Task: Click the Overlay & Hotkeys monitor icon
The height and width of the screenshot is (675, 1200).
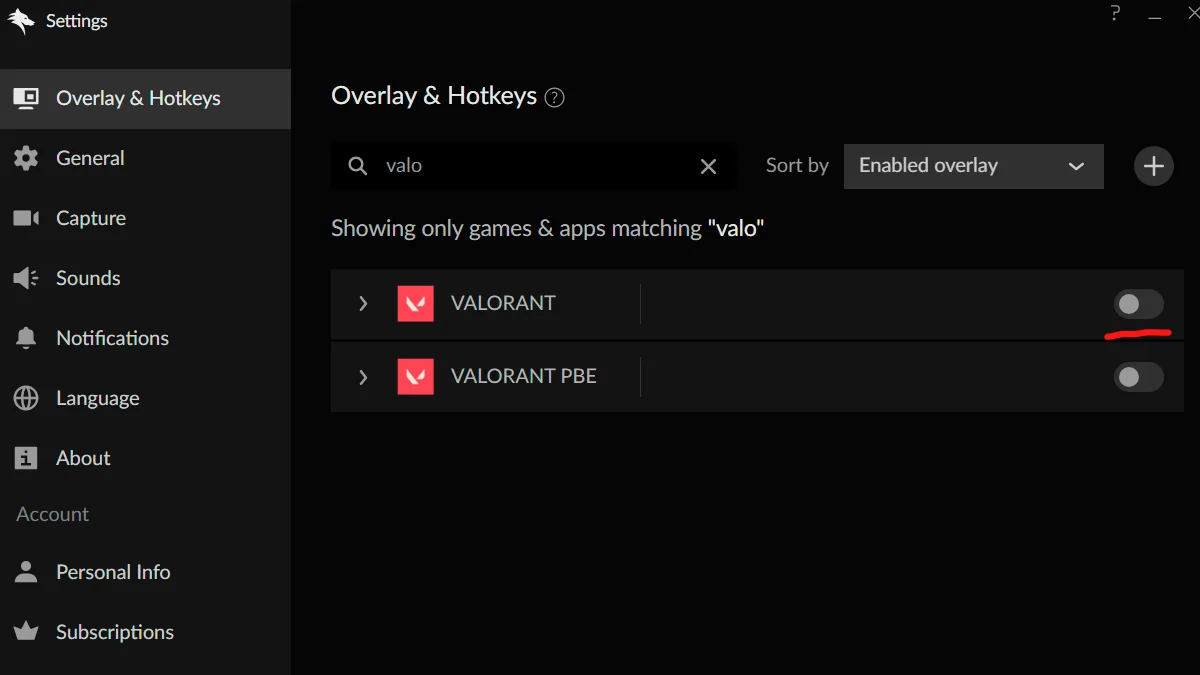Action: click(x=26, y=98)
